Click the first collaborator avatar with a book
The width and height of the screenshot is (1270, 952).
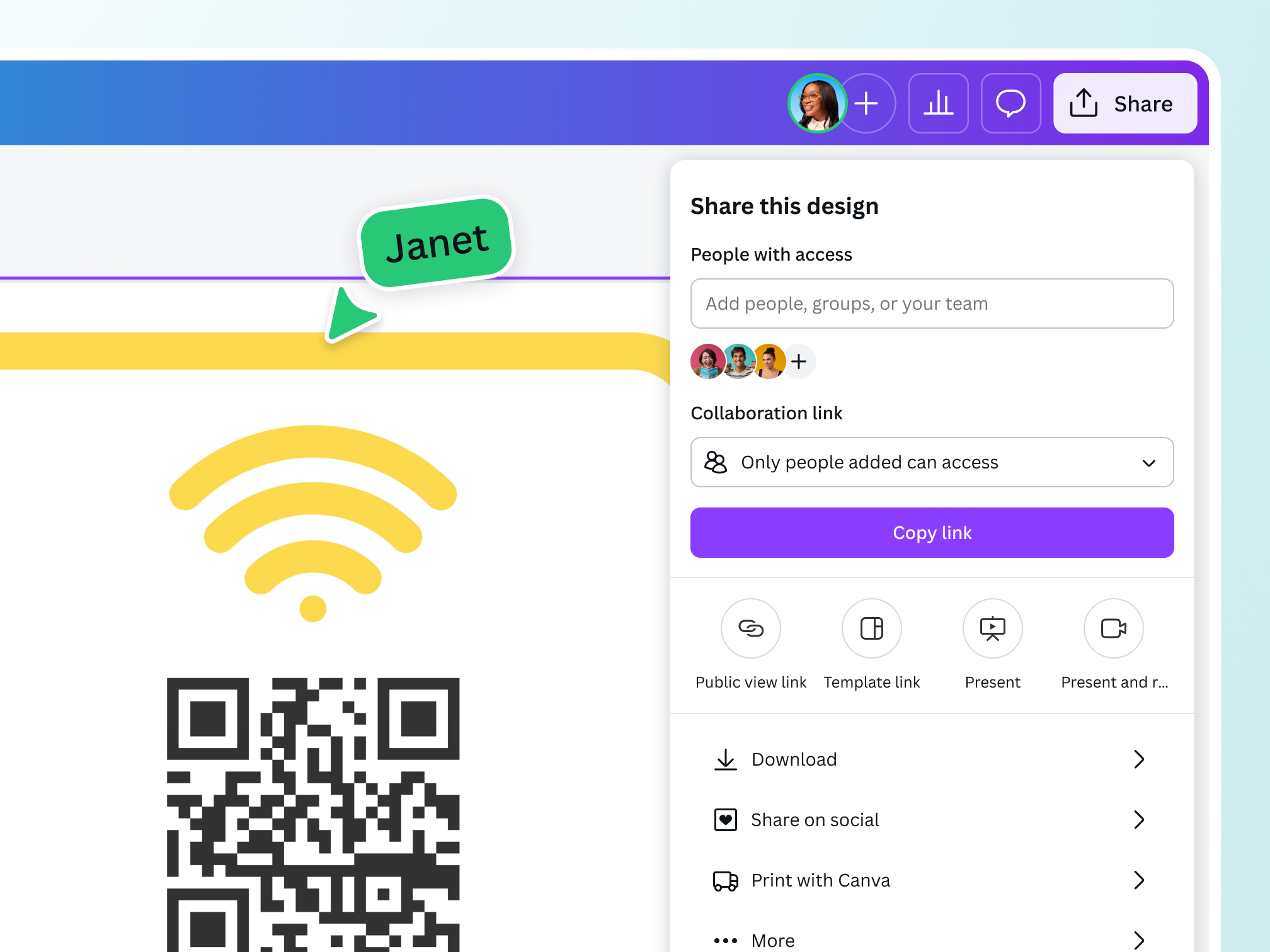pyautogui.click(x=707, y=361)
